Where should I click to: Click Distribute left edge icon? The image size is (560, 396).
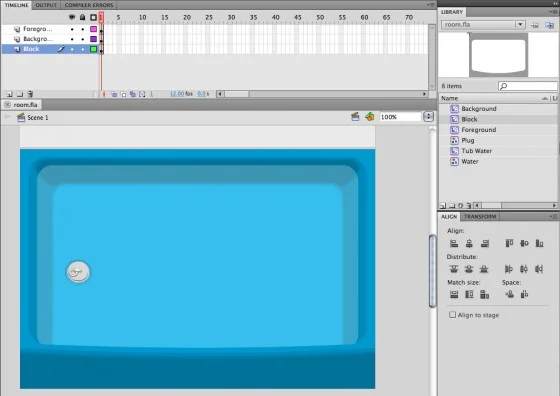pyautogui.click(x=509, y=269)
